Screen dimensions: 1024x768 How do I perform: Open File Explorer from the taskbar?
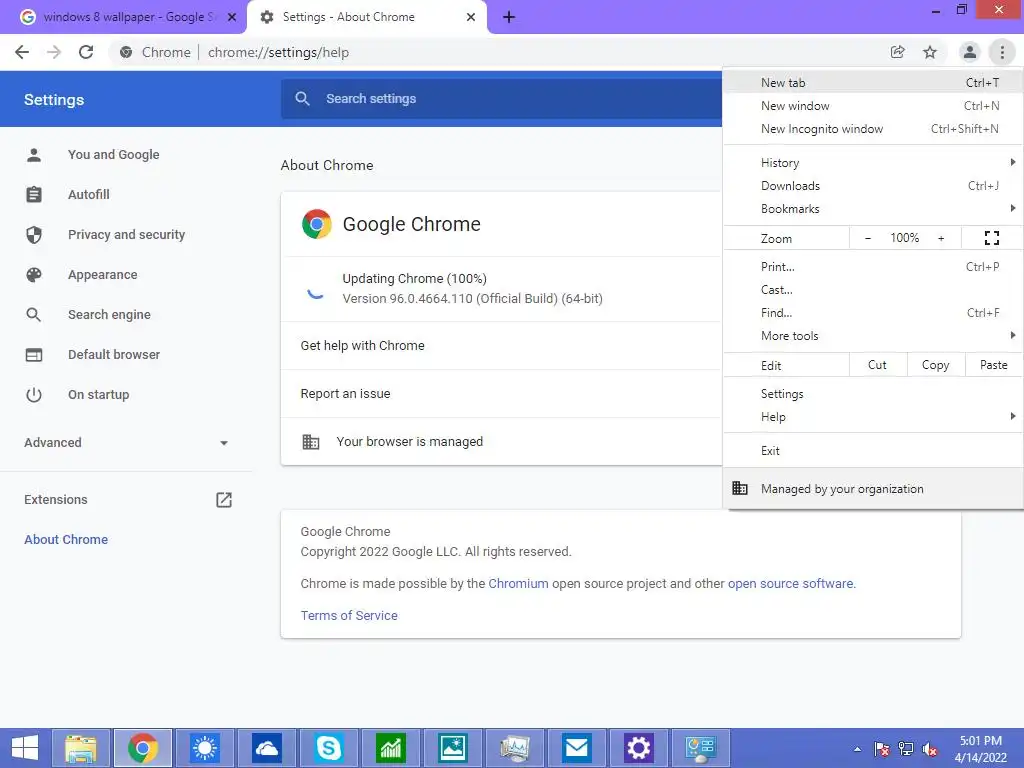(81, 748)
